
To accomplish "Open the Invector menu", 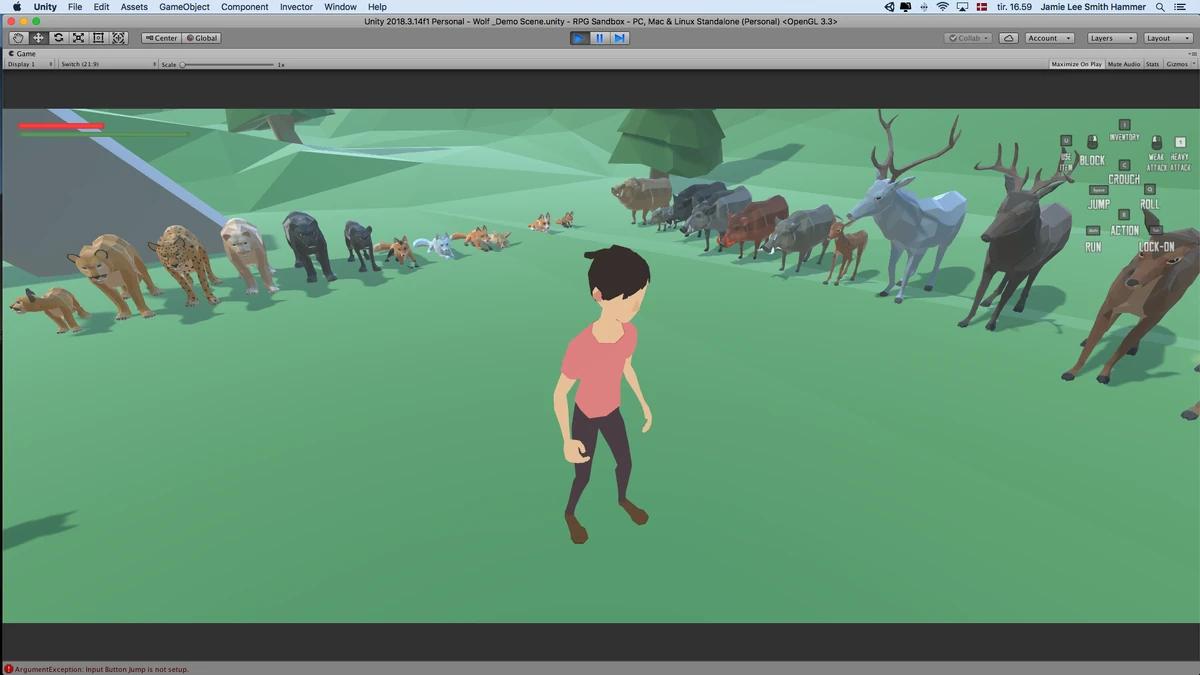I will tap(296, 7).
